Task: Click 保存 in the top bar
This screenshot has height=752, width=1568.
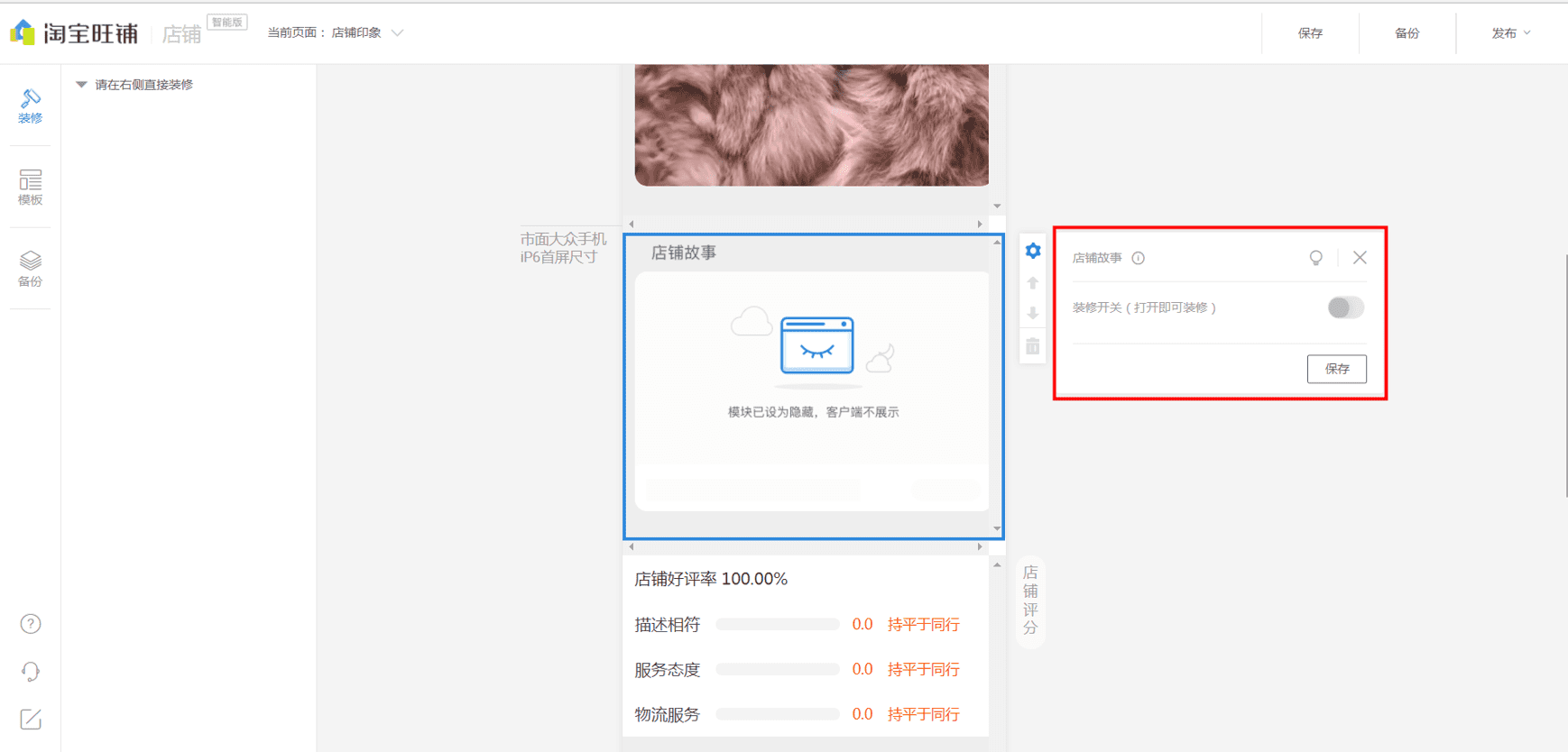Action: (1310, 33)
